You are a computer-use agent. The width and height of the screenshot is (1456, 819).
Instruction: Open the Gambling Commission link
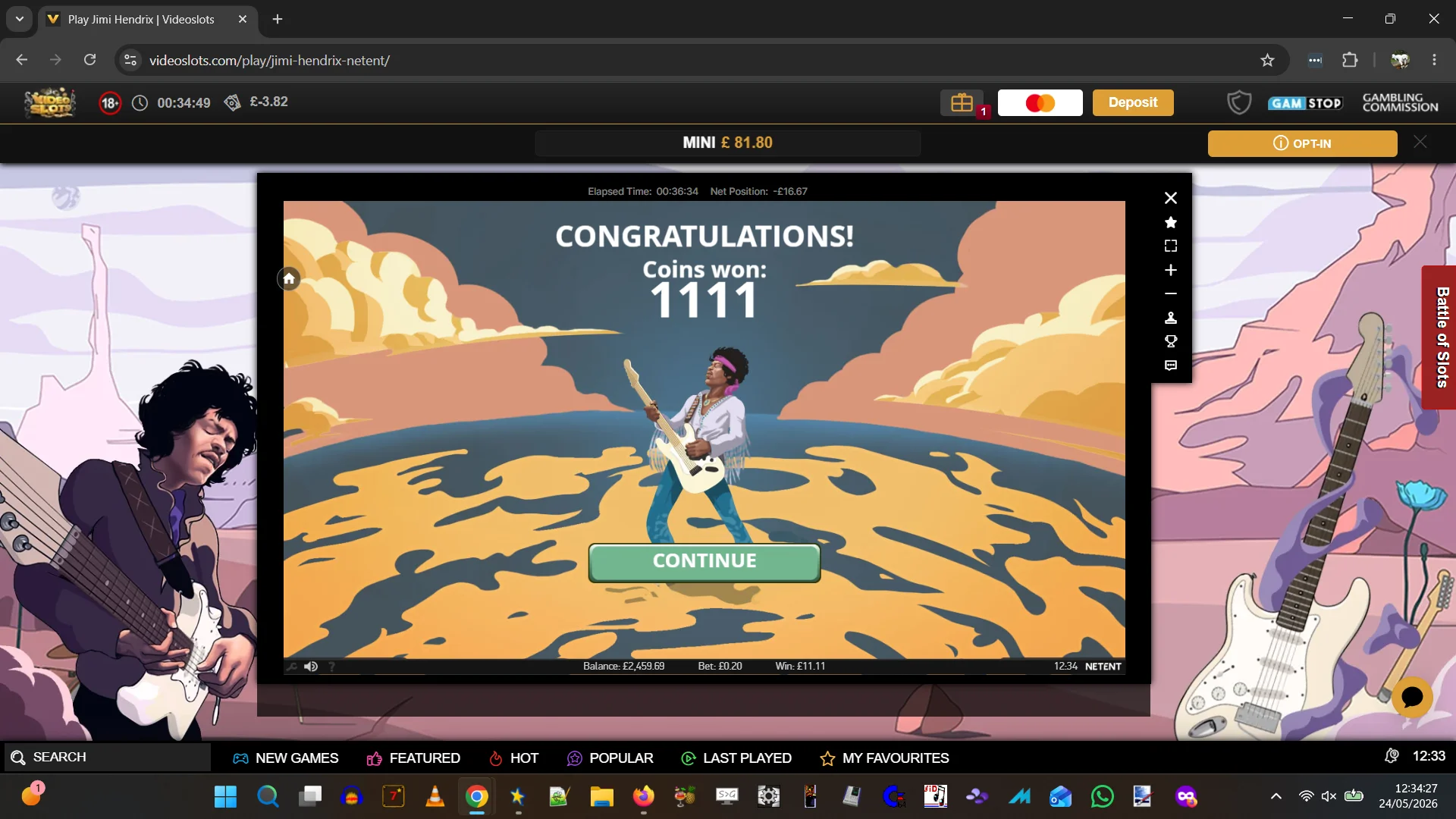[1400, 102]
